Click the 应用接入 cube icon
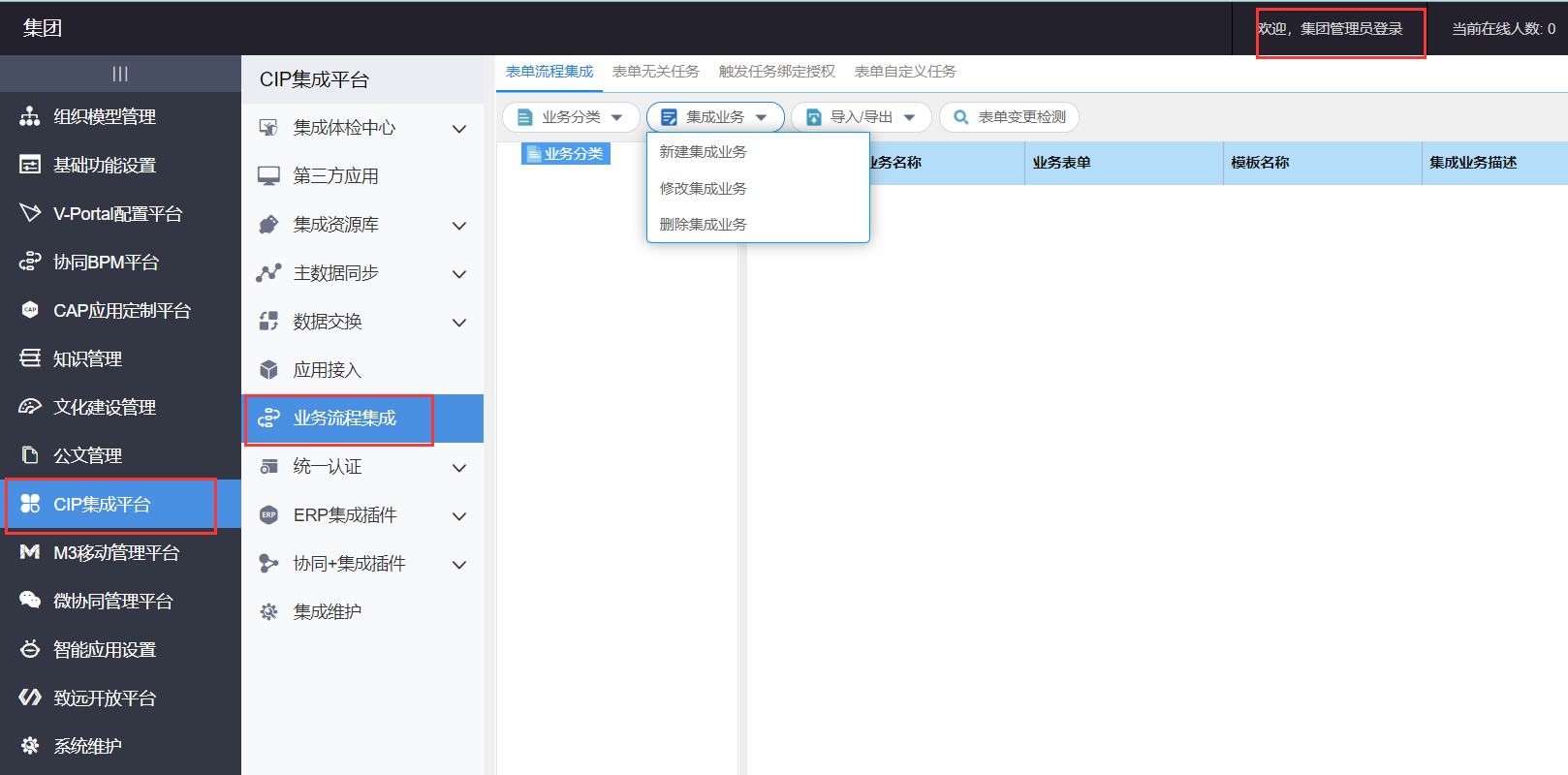Screen dimensions: 1568x775 (268, 370)
